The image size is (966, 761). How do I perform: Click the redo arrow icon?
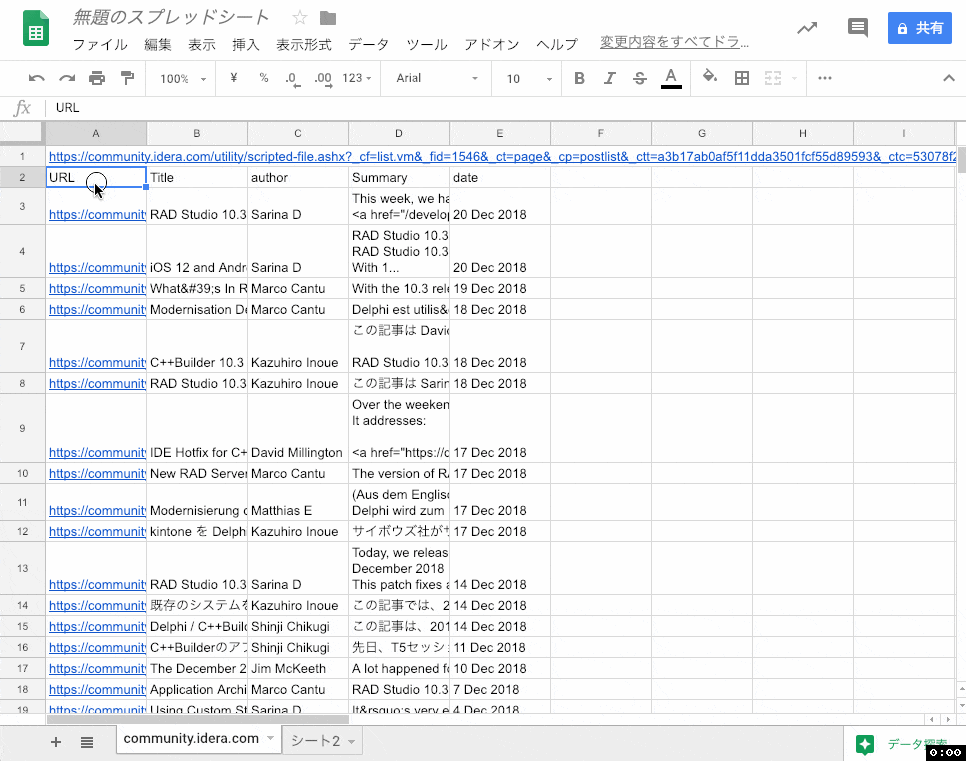67,78
